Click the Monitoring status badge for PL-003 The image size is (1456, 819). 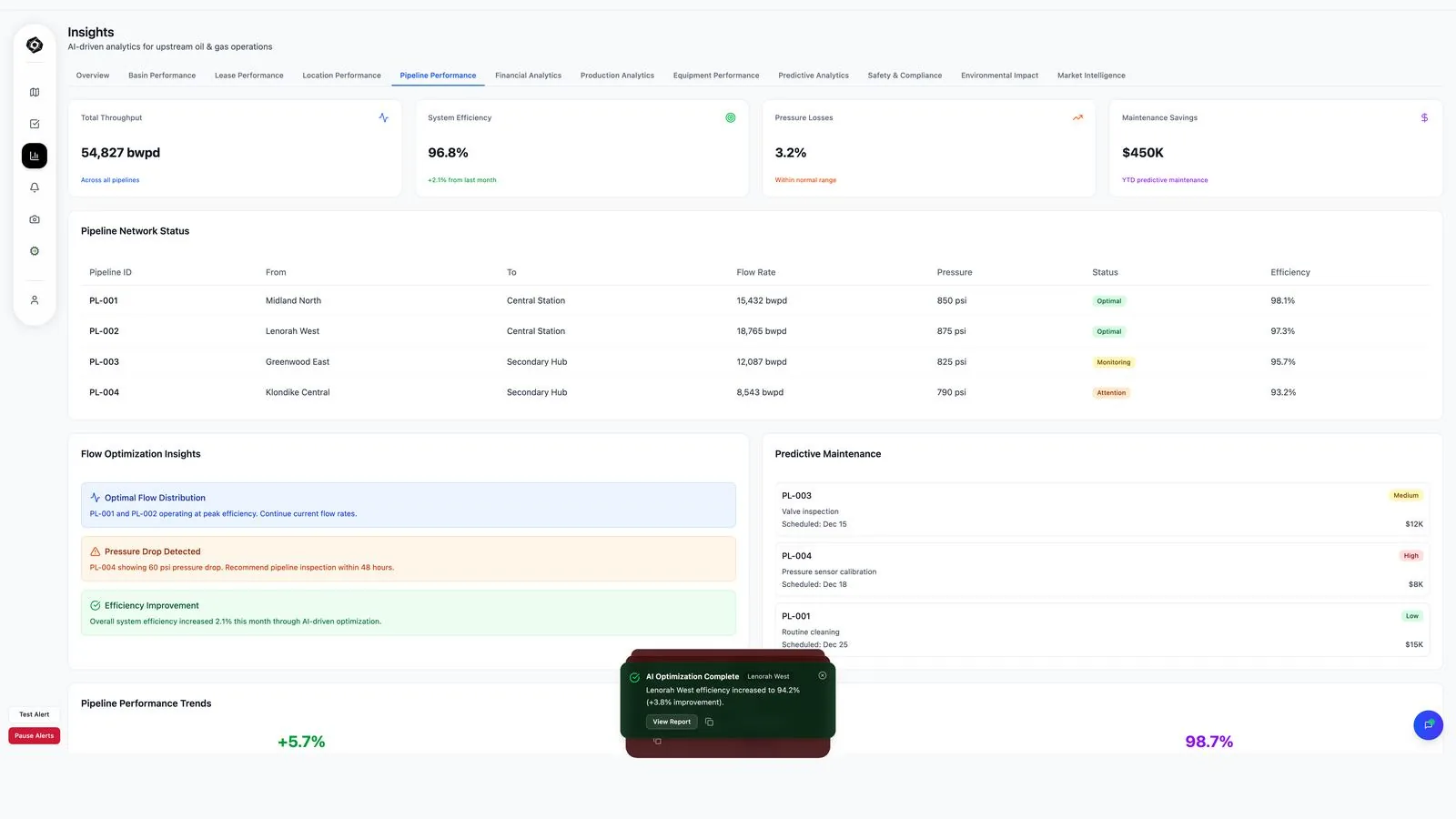pyautogui.click(x=1114, y=362)
